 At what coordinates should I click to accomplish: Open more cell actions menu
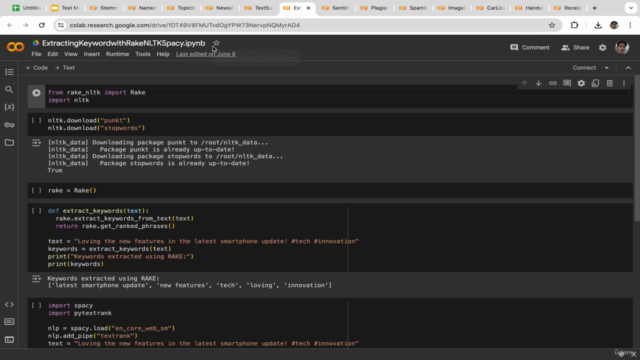click(624, 83)
